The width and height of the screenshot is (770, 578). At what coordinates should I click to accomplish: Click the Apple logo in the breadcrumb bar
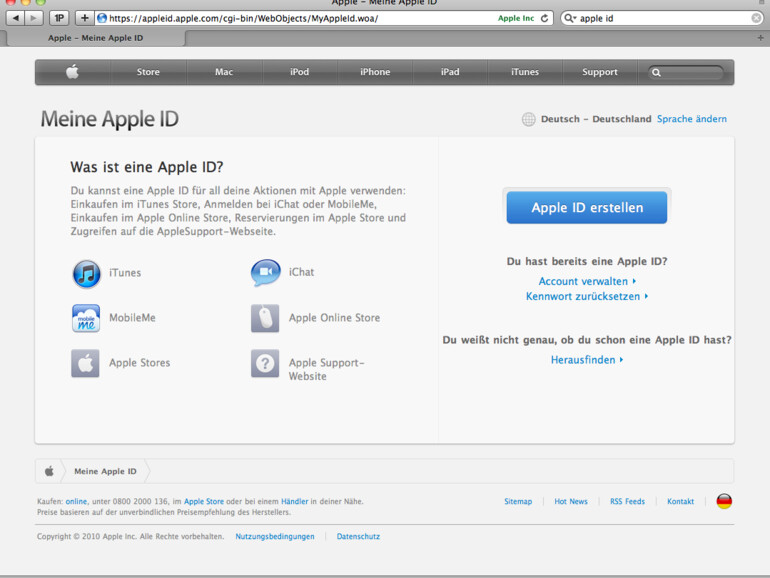(x=49, y=471)
